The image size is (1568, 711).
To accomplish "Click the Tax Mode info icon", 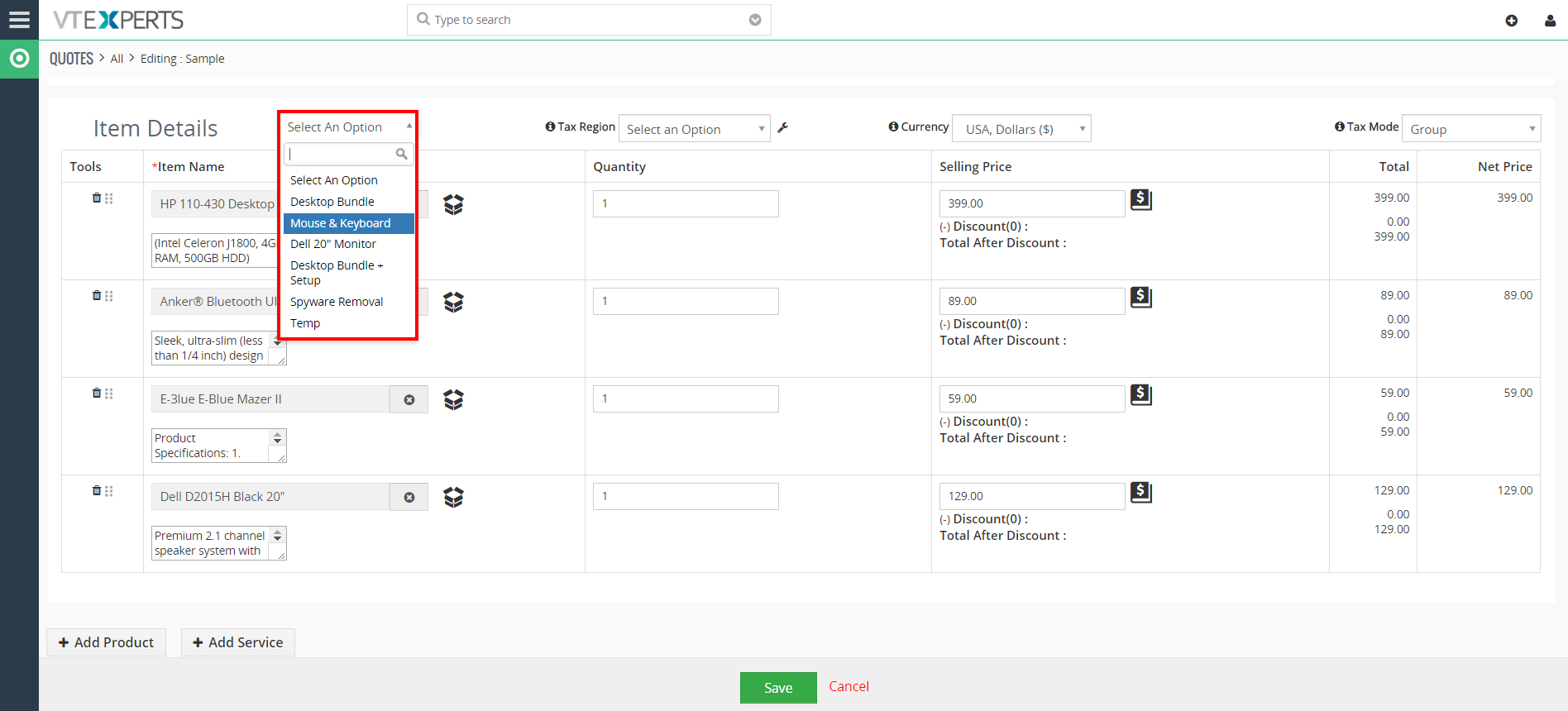I will click(x=1339, y=126).
